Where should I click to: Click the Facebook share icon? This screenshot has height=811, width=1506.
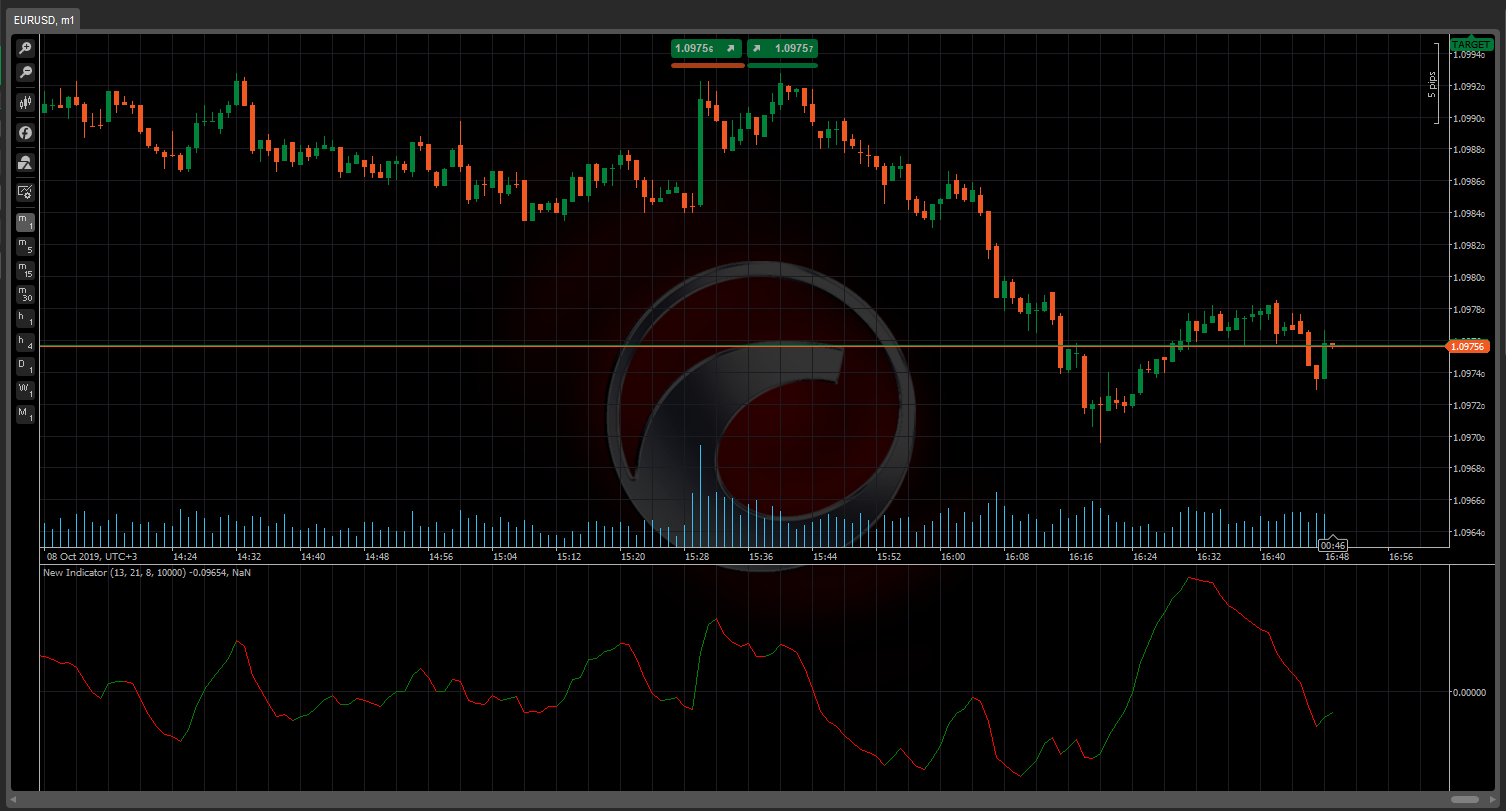[25, 132]
